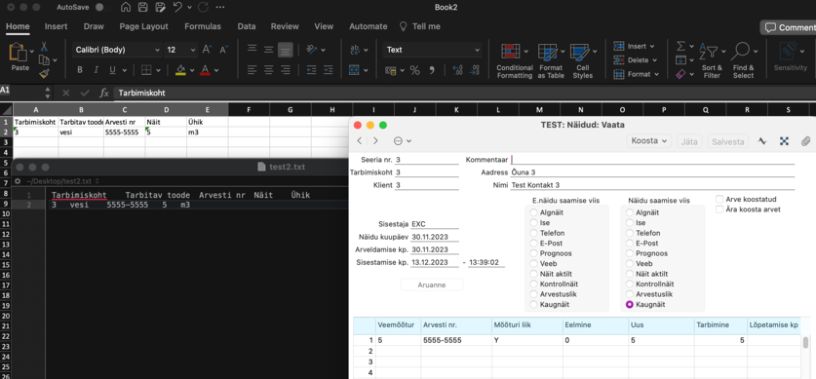Click the center horizontal alignment icon
Viewport: 816px width, 379px height.
269,69
